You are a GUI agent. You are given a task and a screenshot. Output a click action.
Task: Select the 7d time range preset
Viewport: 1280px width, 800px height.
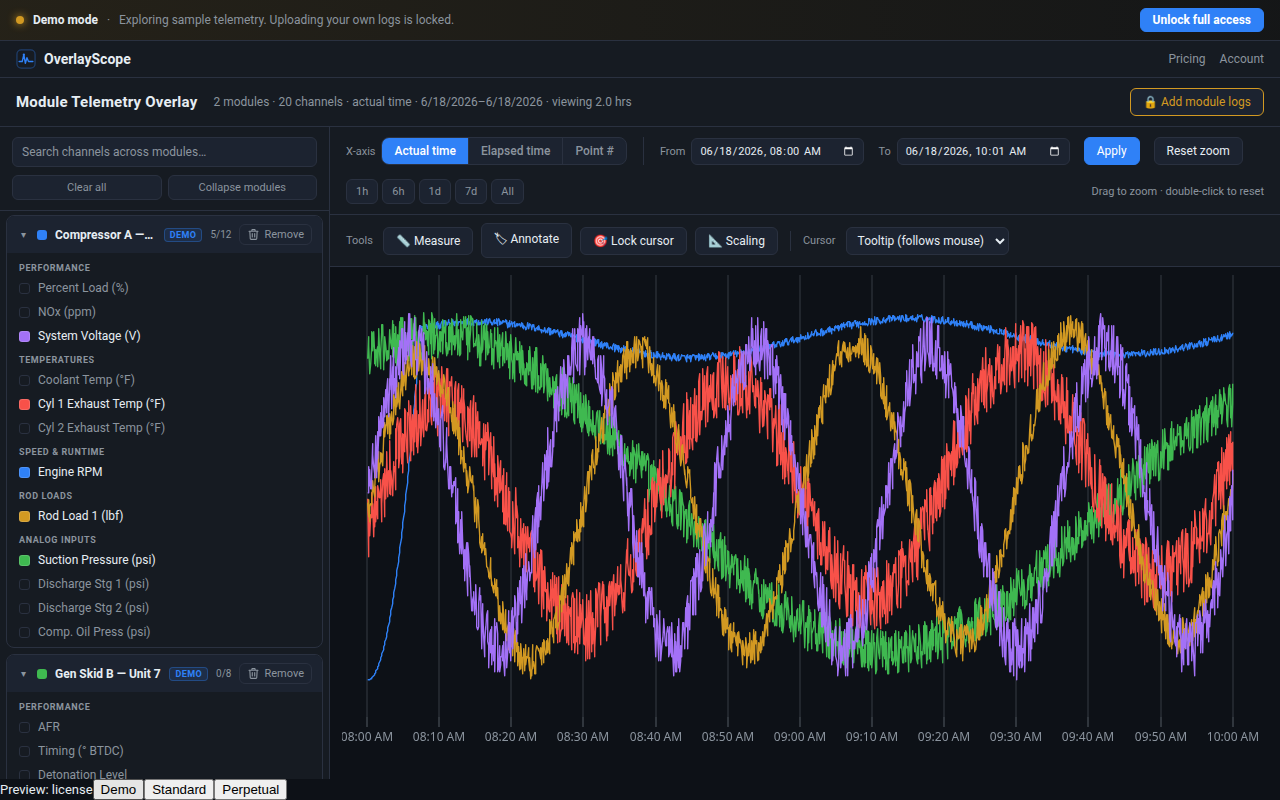click(471, 191)
